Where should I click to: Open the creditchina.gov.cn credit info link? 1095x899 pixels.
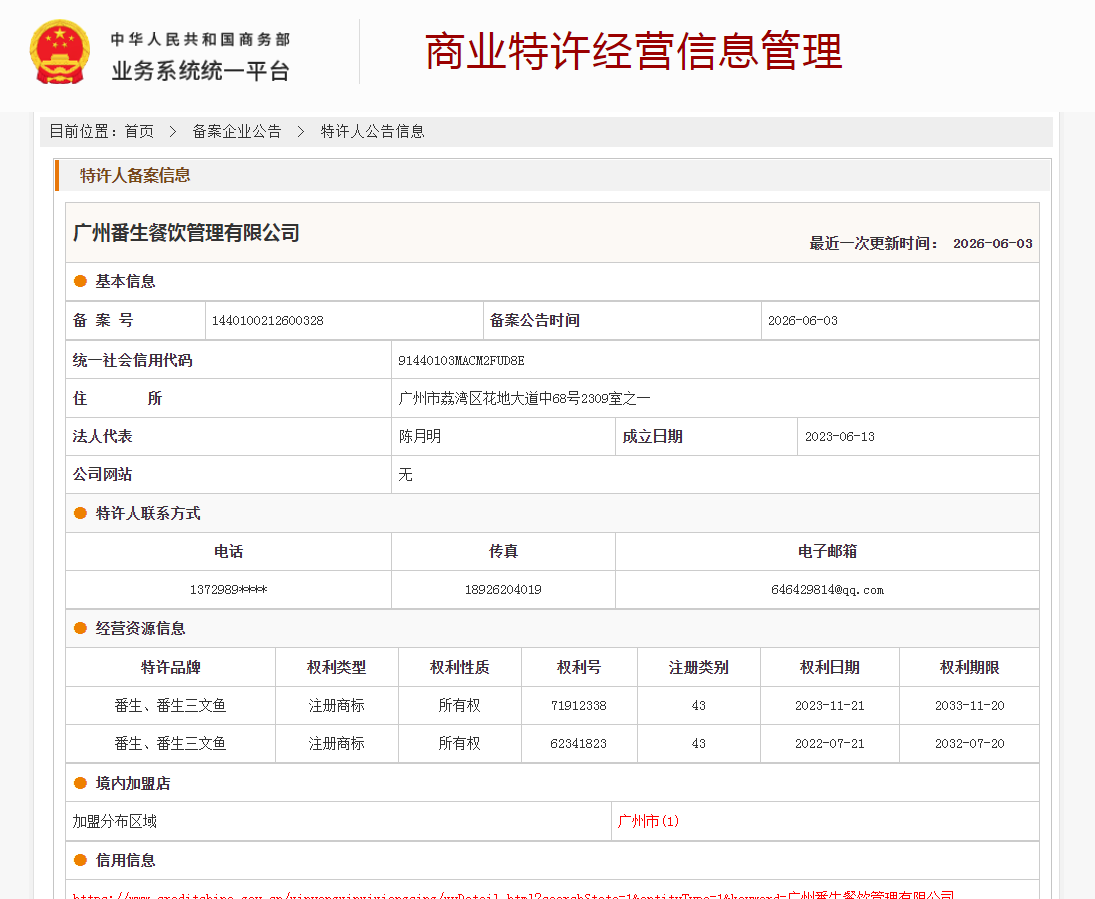pos(513,894)
